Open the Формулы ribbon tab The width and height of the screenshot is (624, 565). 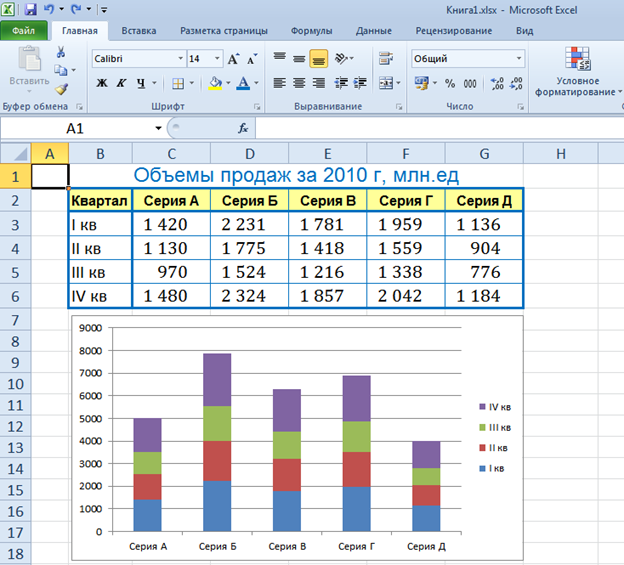click(x=311, y=31)
